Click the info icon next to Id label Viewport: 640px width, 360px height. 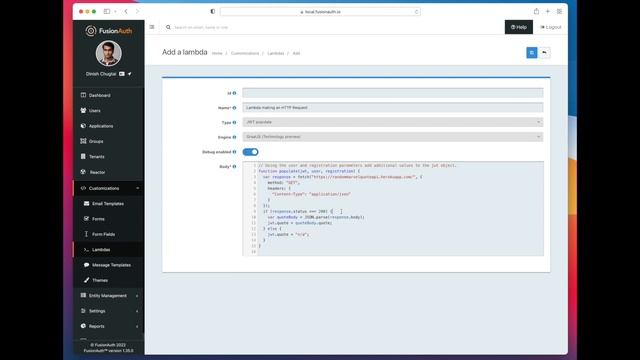(234, 93)
